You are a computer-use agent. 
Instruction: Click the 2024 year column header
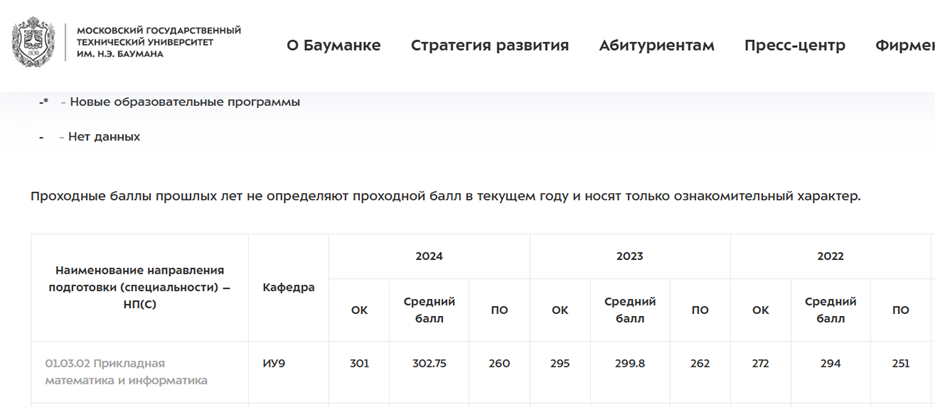coord(429,256)
